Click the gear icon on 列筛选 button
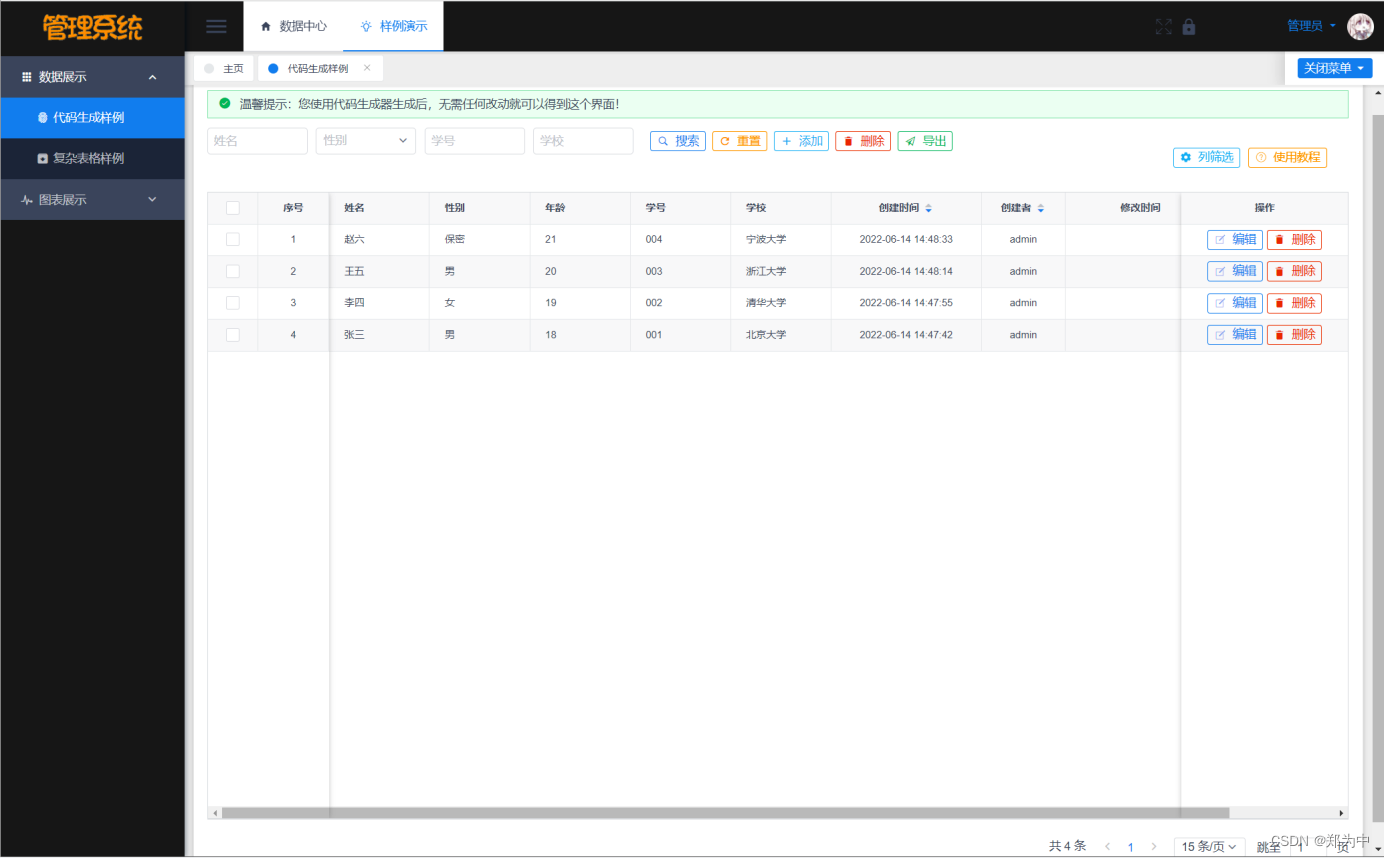This screenshot has width=1384, height=858. [x=1185, y=157]
